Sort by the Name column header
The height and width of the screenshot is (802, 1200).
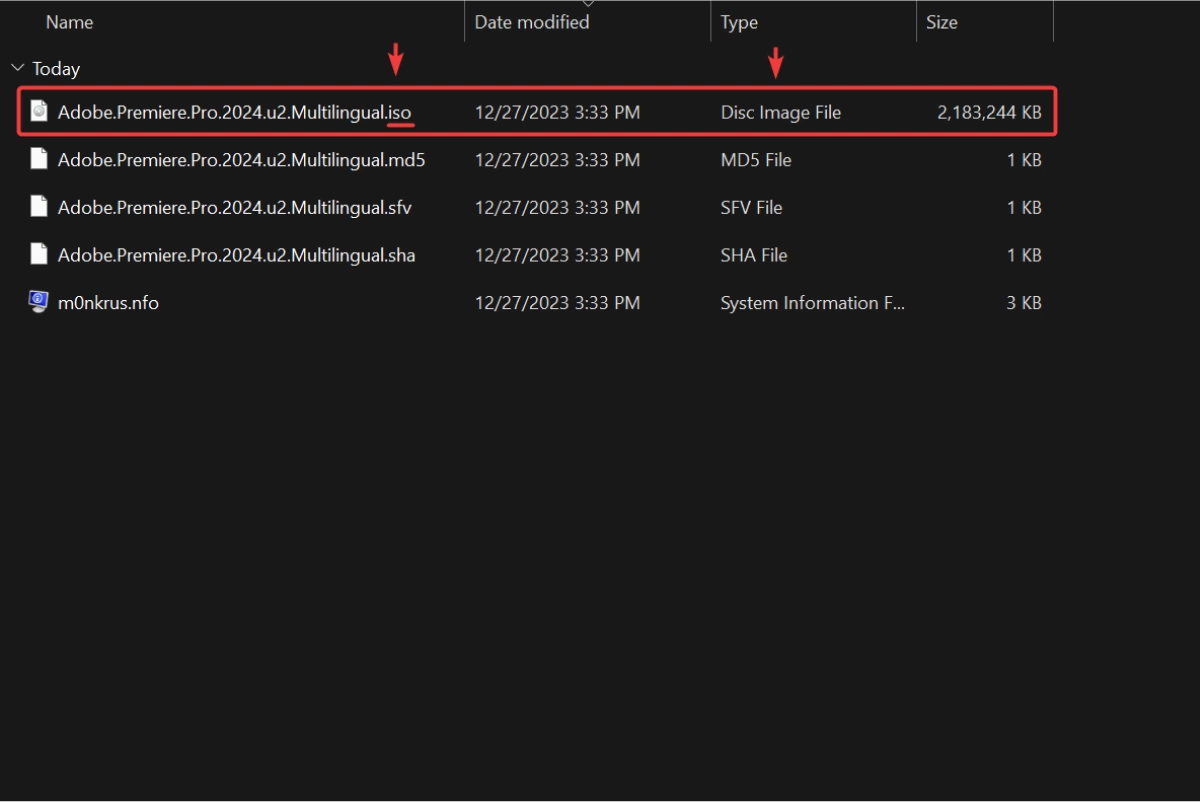[70, 22]
